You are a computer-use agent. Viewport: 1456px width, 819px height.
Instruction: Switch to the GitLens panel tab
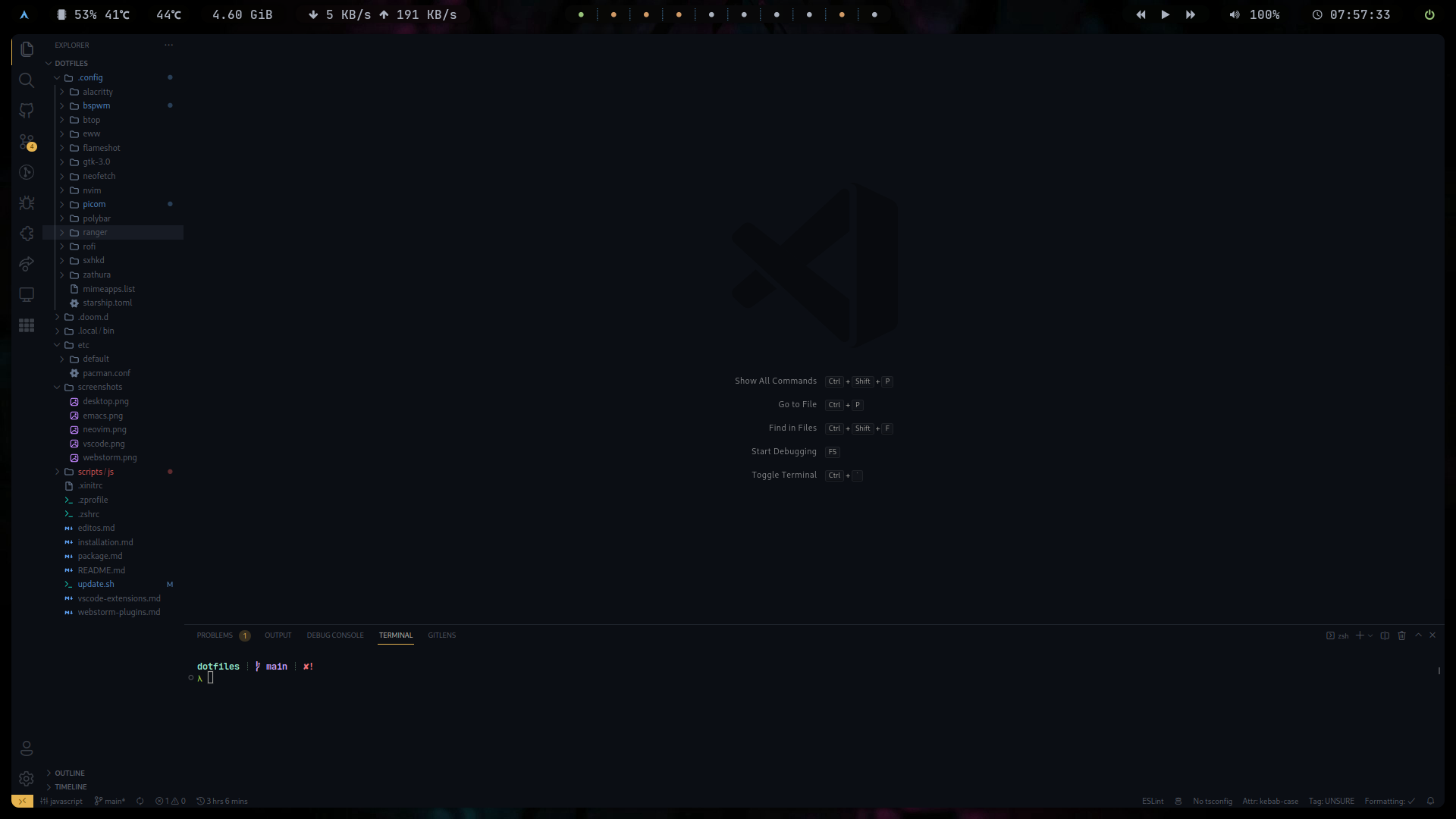441,635
